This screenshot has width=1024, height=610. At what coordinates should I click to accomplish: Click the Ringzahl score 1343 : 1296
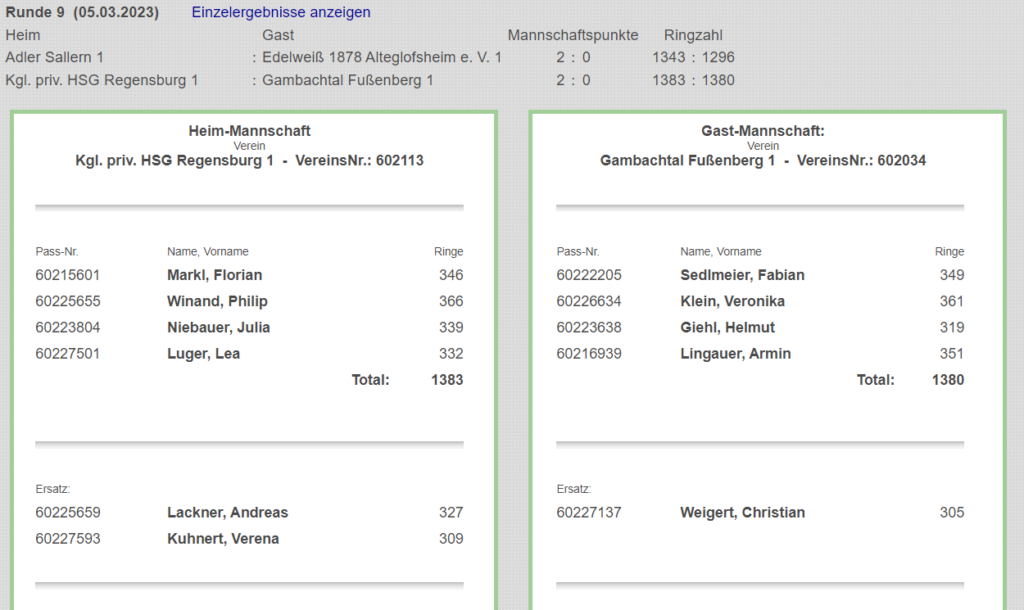[x=693, y=58]
